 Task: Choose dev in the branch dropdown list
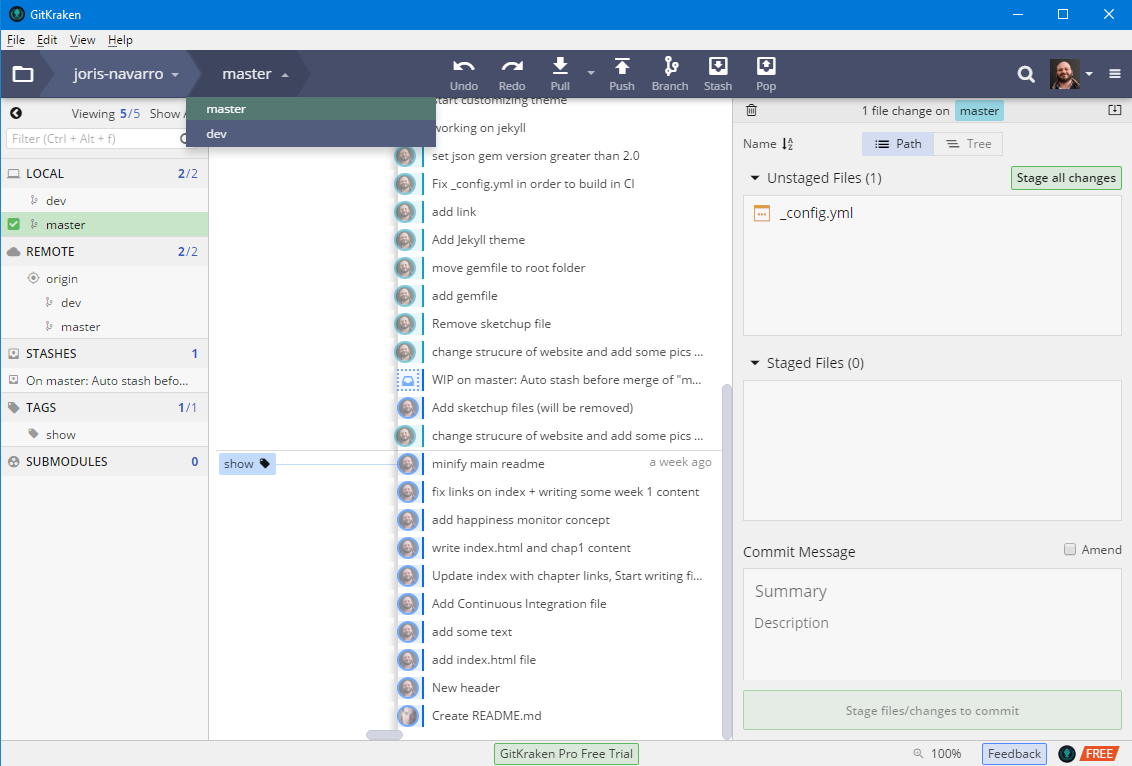(x=310, y=134)
